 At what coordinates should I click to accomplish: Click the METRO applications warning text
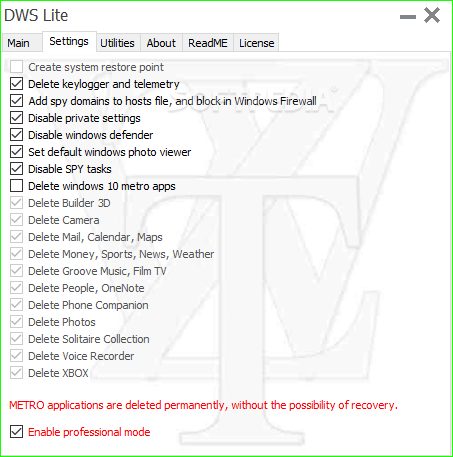pyautogui.click(x=203, y=405)
